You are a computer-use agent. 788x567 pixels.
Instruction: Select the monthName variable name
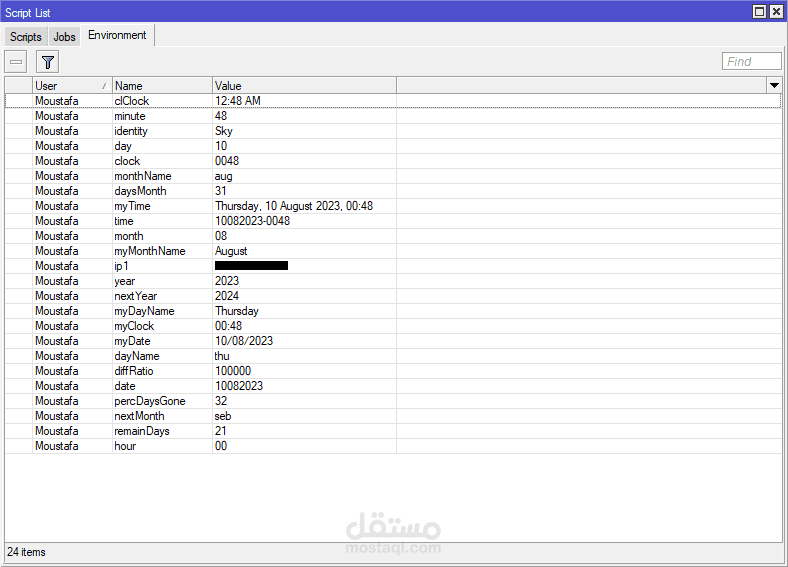(x=143, y=176)
